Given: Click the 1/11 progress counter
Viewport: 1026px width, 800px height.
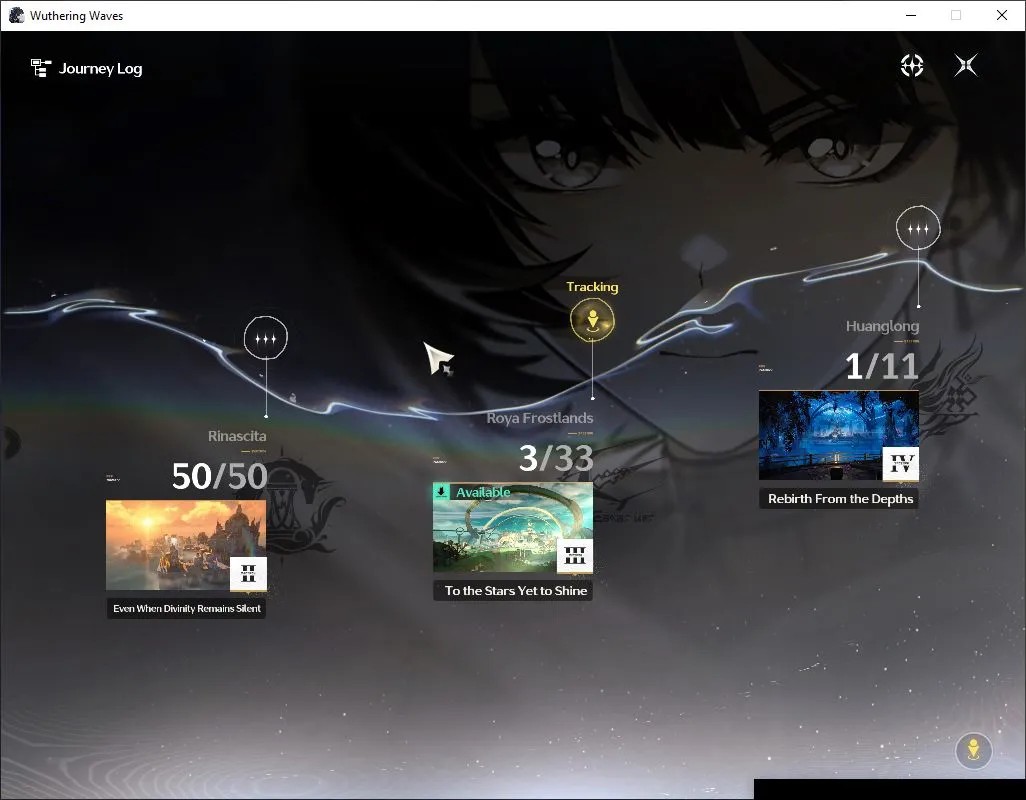Looking at the screenshot, I should click(881, 366).
